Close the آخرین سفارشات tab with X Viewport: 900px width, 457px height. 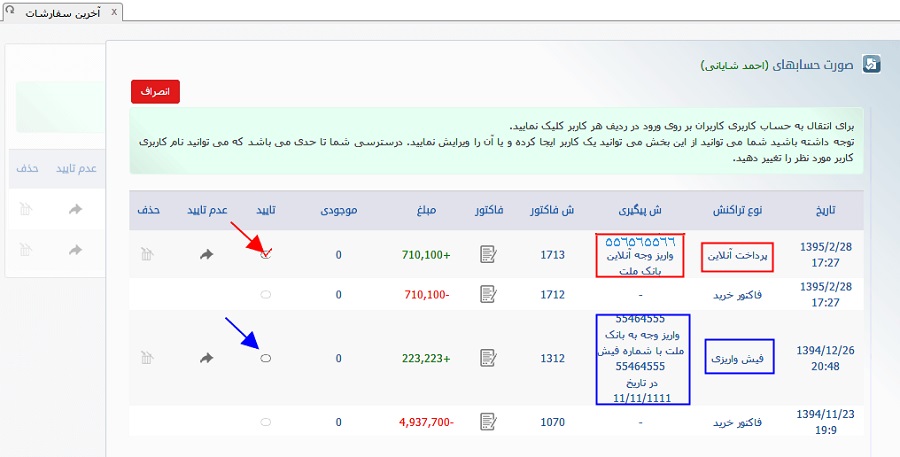[112, 12]
